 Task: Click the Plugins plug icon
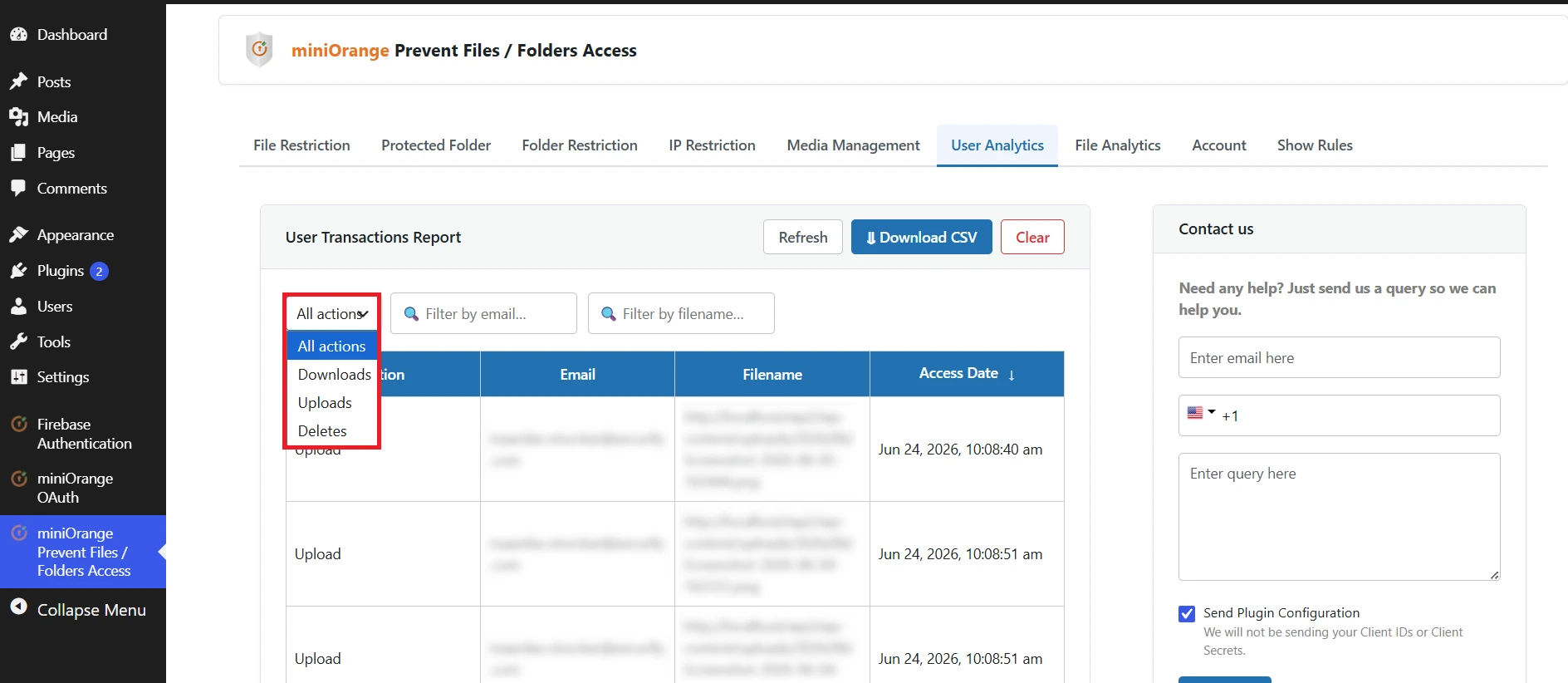tap(18, 271)
